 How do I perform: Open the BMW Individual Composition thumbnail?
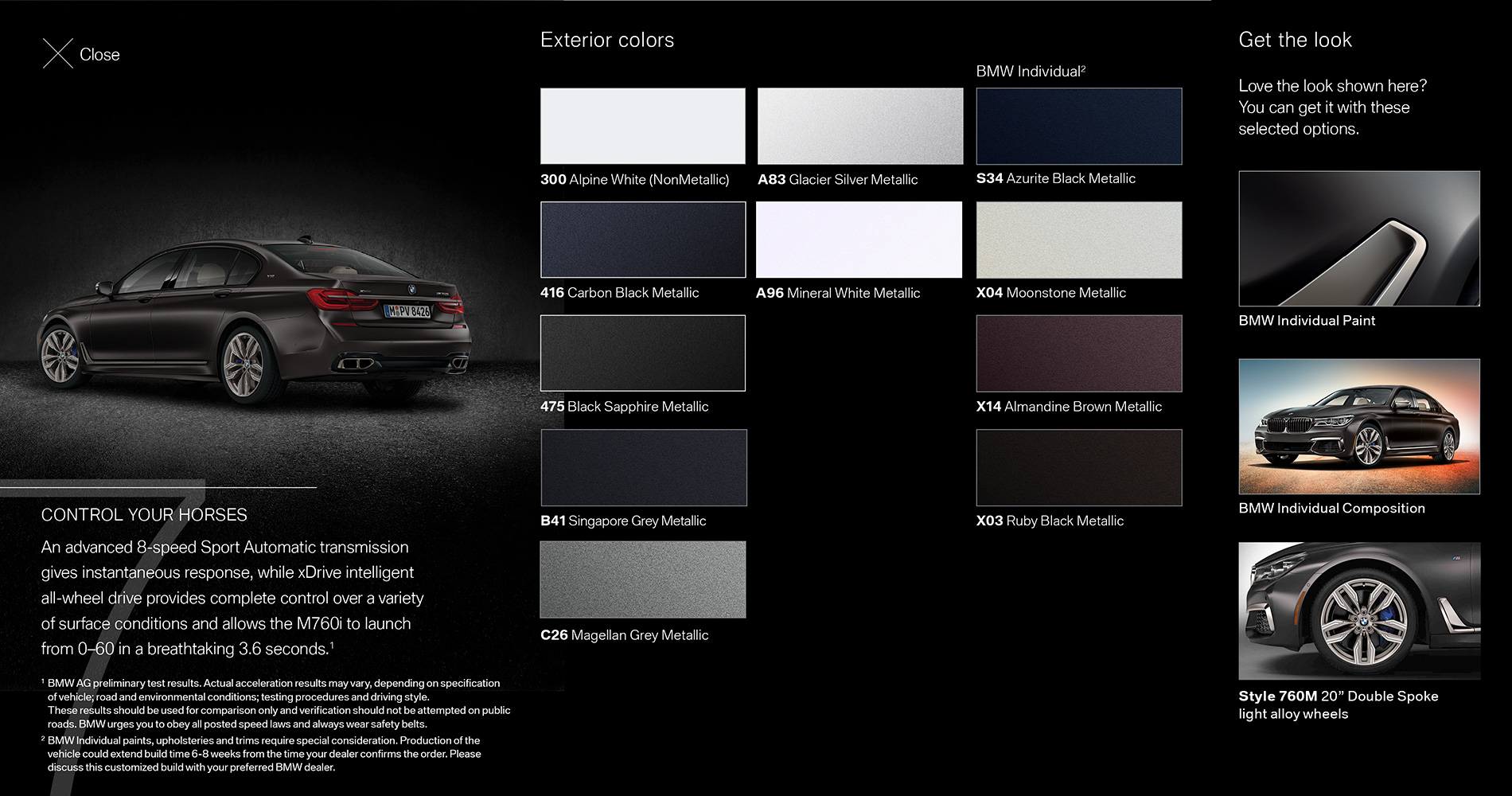tap(1359, 427)
